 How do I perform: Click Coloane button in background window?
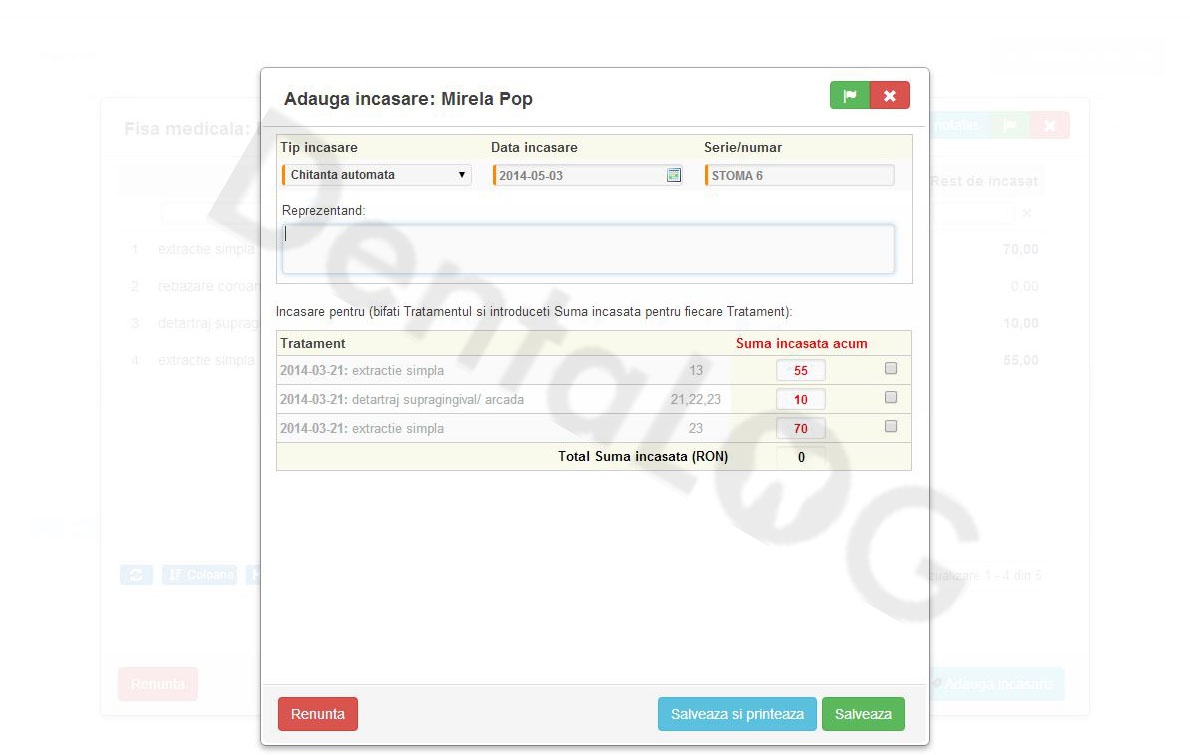click(x=200, y=575)
